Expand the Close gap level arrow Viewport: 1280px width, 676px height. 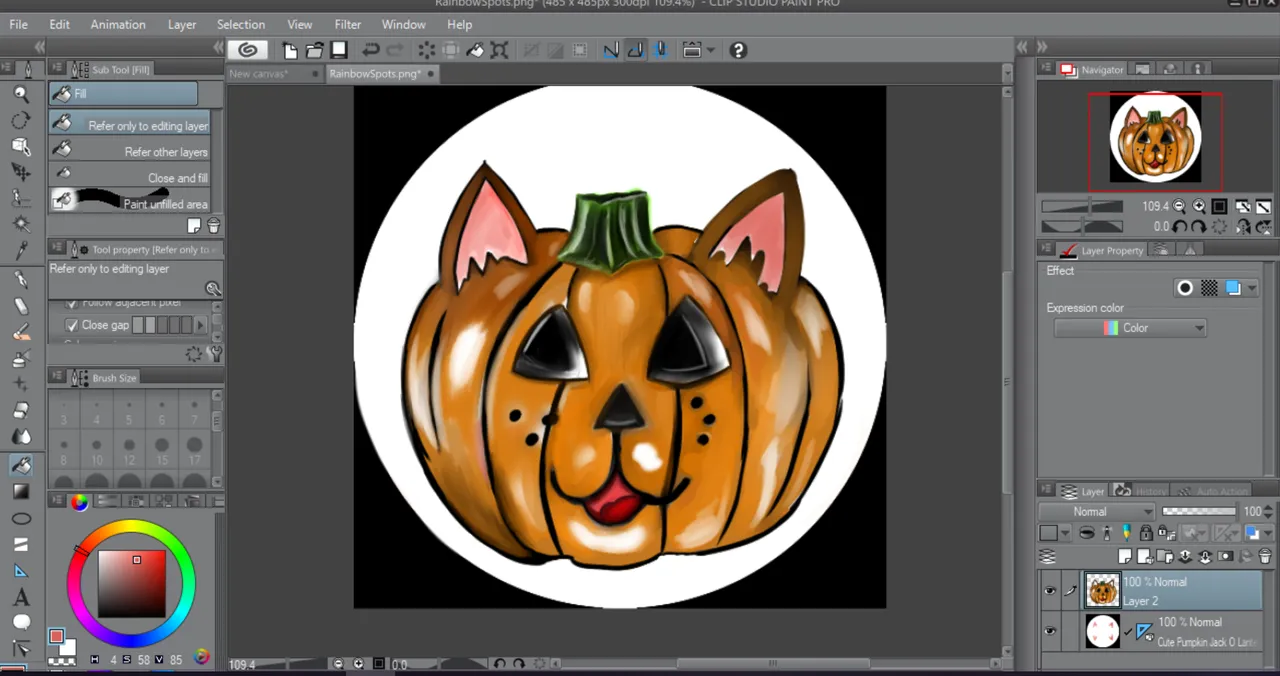200,325
